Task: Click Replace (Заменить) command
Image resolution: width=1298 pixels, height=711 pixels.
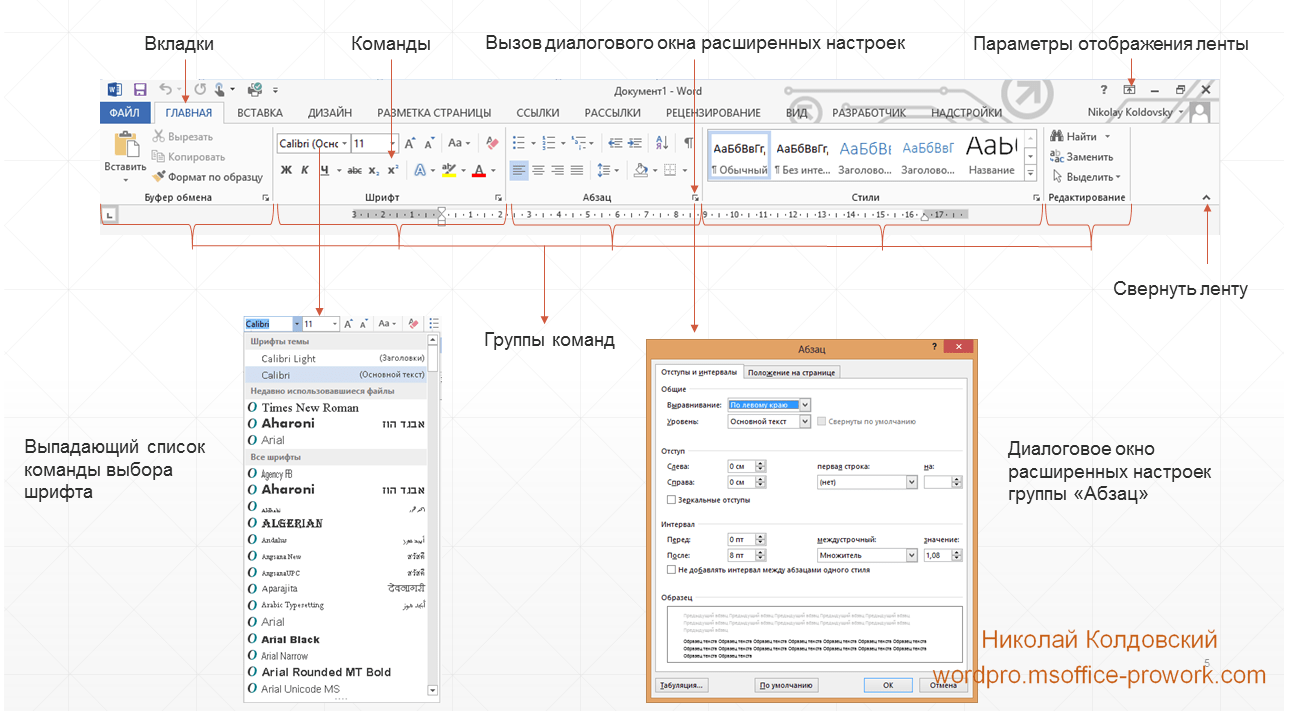Action: 1081,156
